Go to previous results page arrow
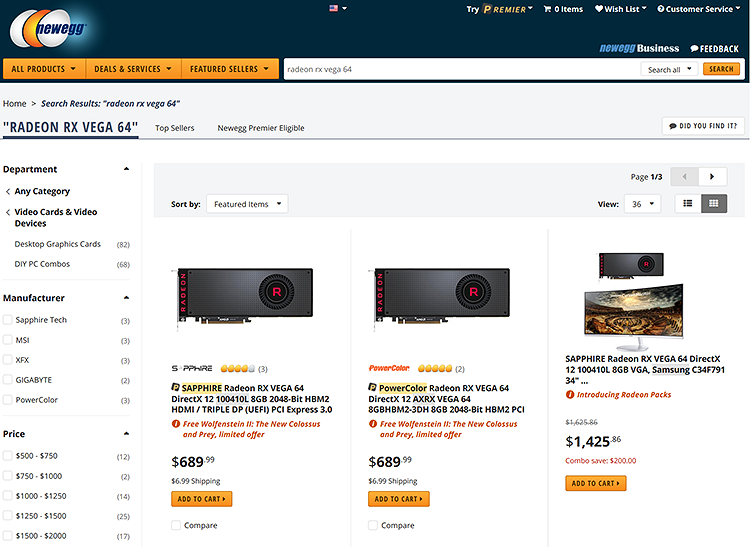 click(684, 176)
